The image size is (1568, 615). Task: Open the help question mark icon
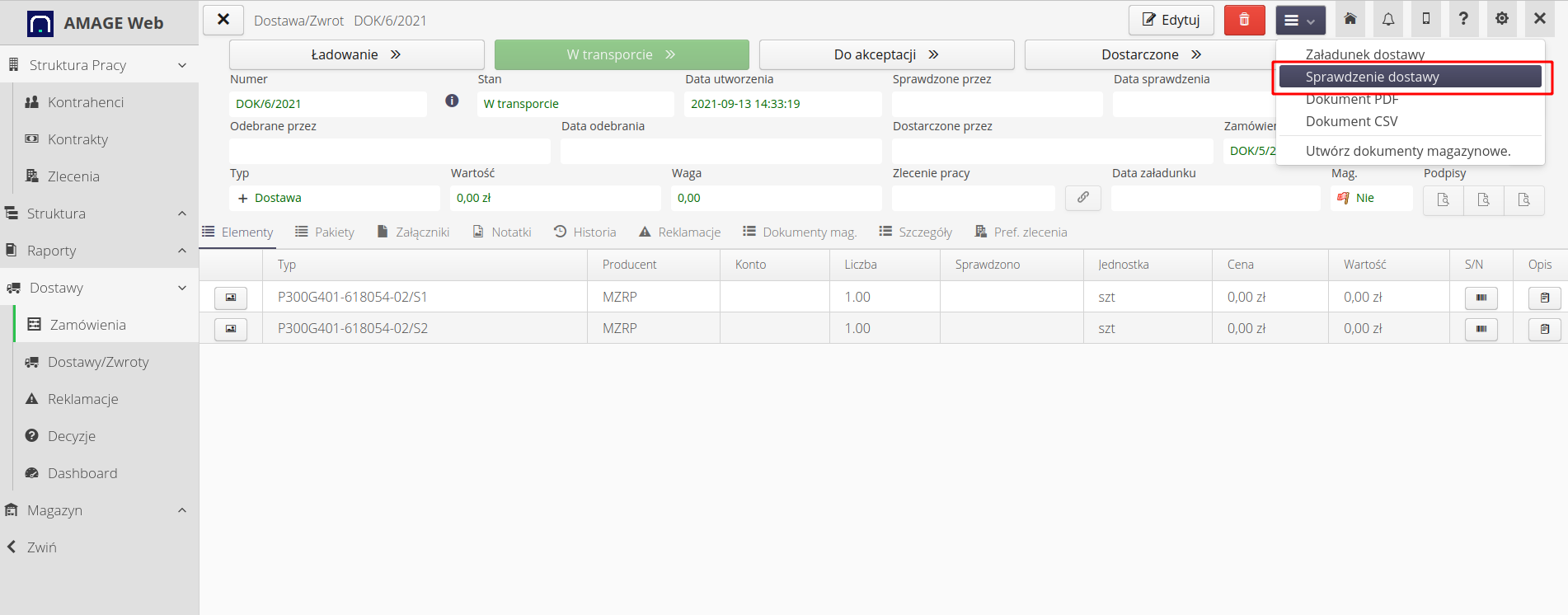(1463, 19)
